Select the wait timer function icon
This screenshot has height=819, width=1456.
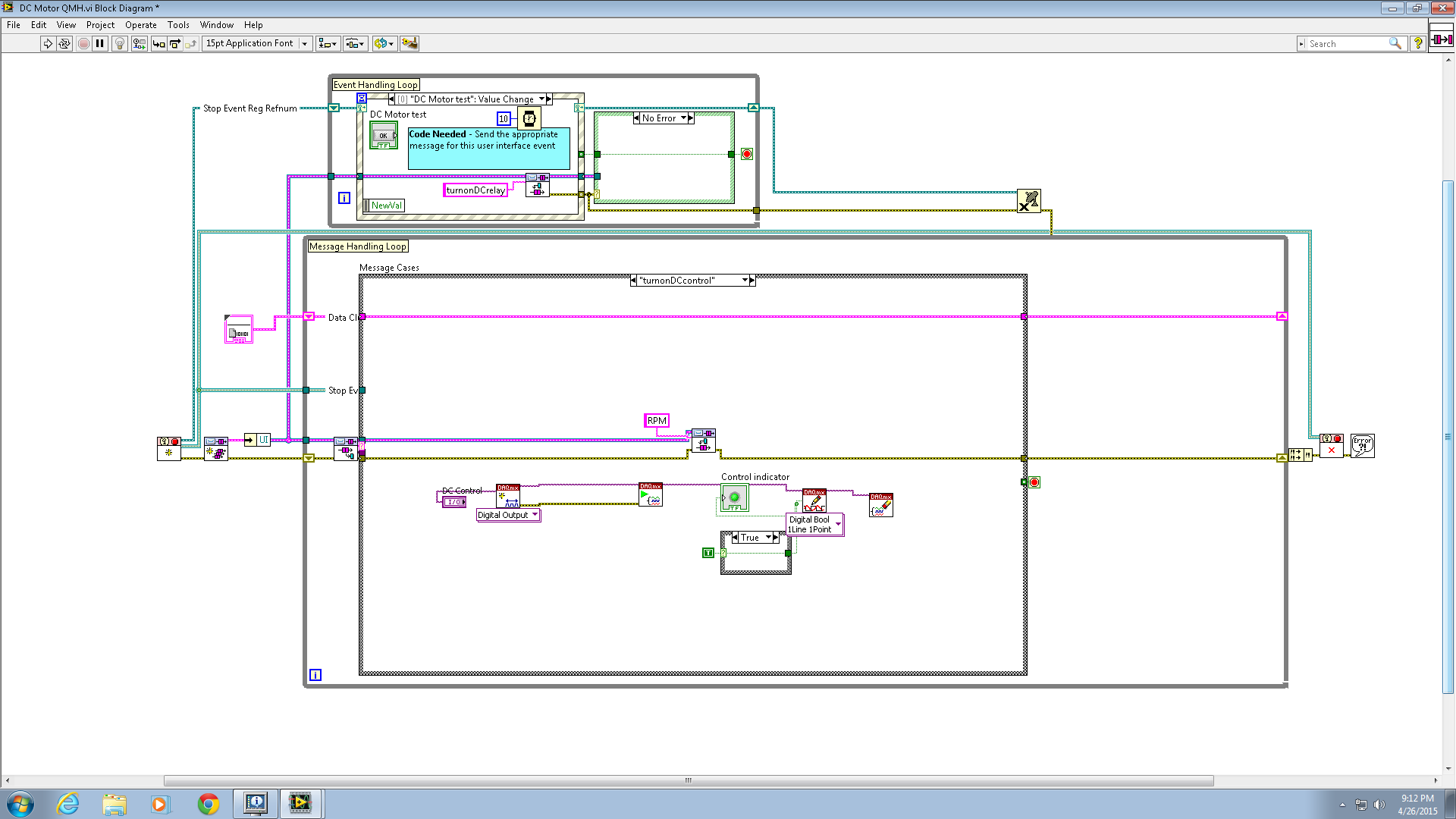click(529, 118)
